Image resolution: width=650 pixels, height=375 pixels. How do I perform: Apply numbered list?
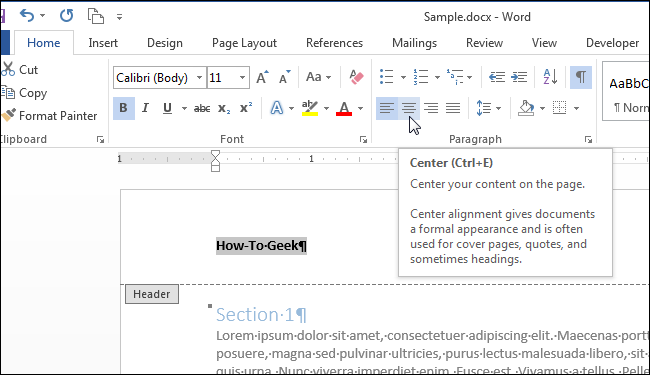(x=421, y=77)
